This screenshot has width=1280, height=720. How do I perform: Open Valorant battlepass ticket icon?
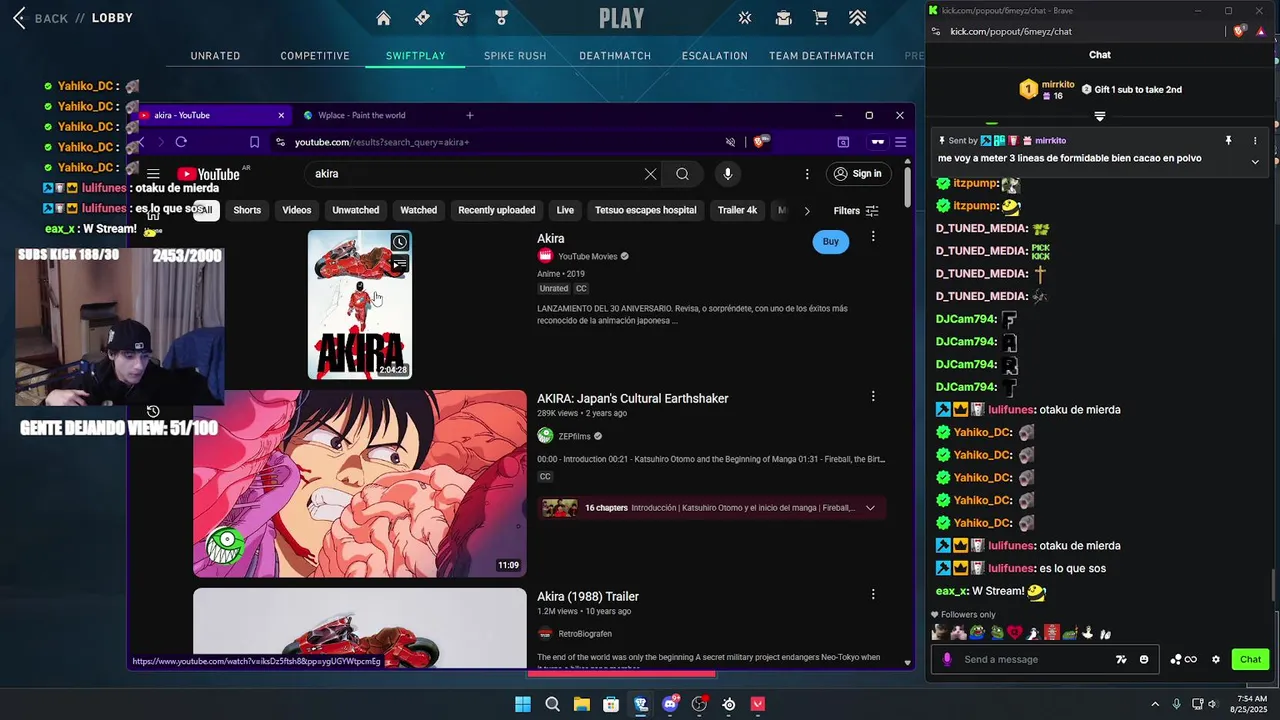coord(422,18)
